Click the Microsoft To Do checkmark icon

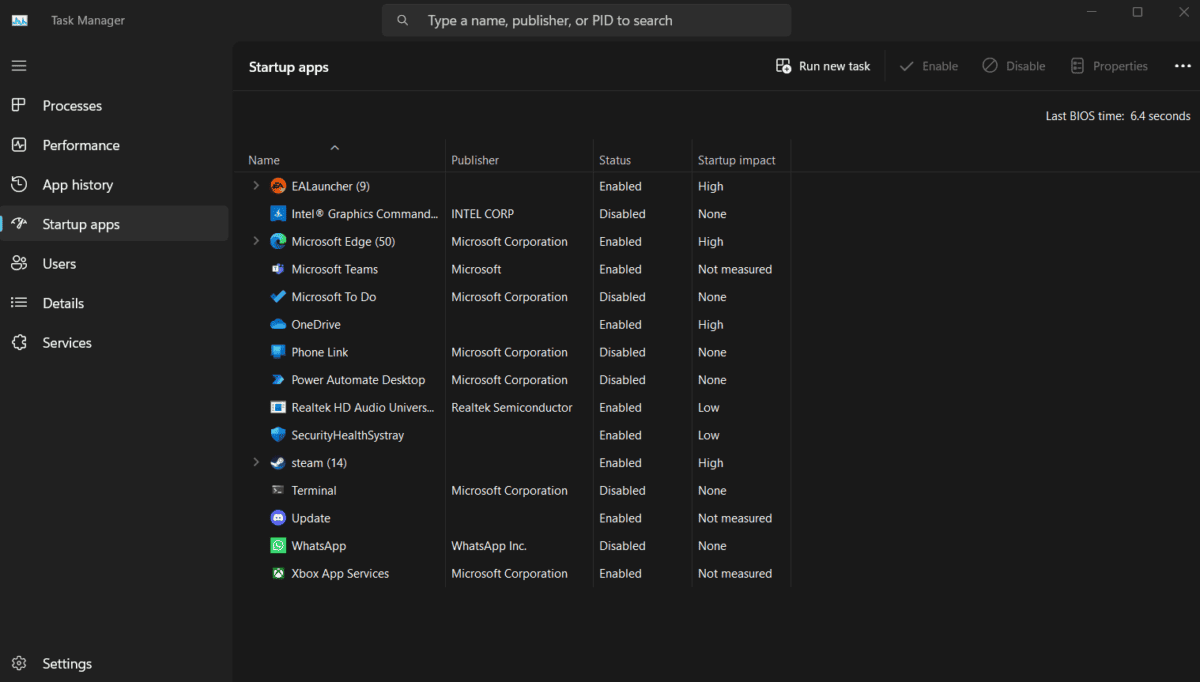click(278, 297)
